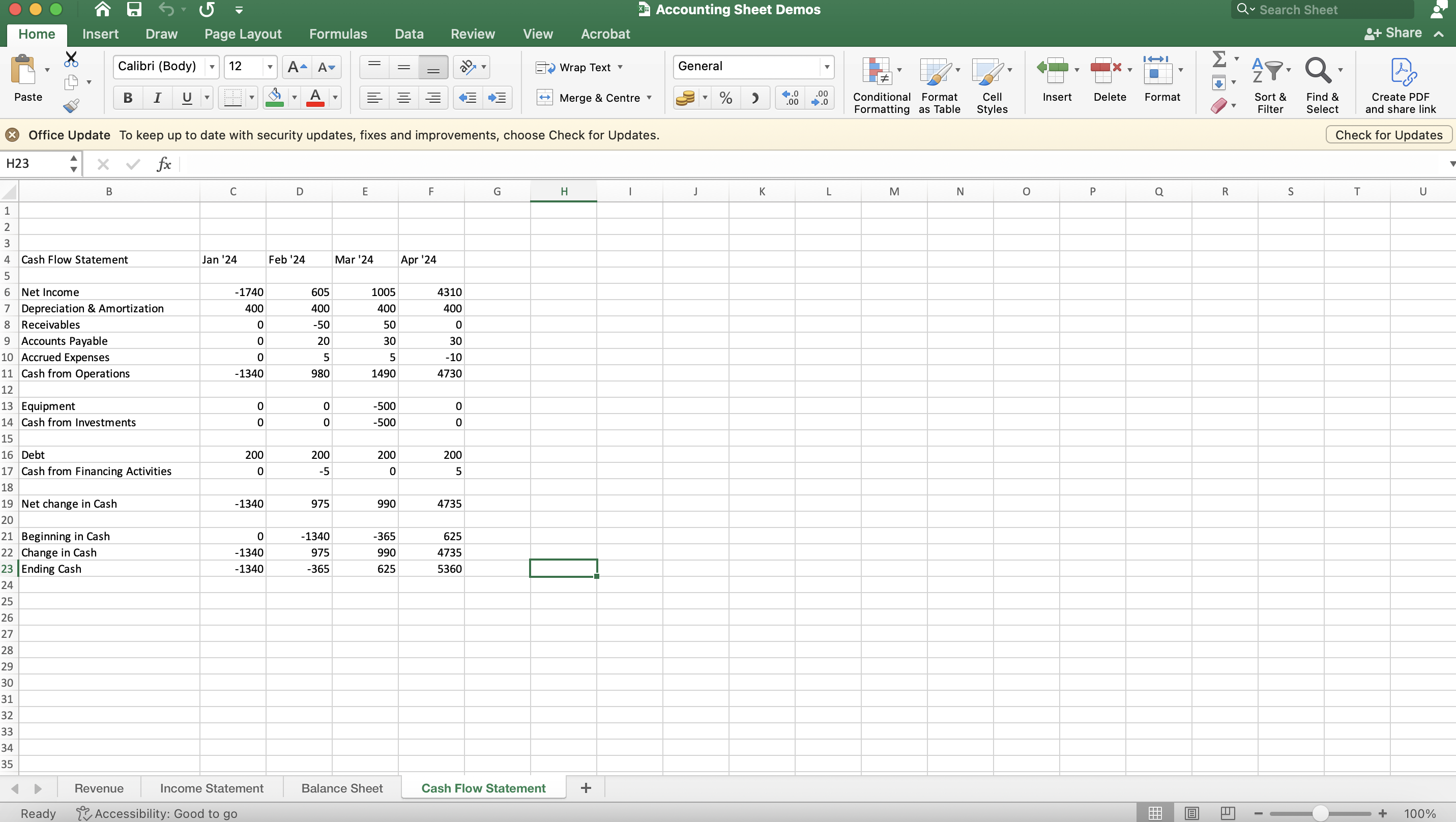
Task: Click the Format Painter brush icon
Action: pos(71,105)
